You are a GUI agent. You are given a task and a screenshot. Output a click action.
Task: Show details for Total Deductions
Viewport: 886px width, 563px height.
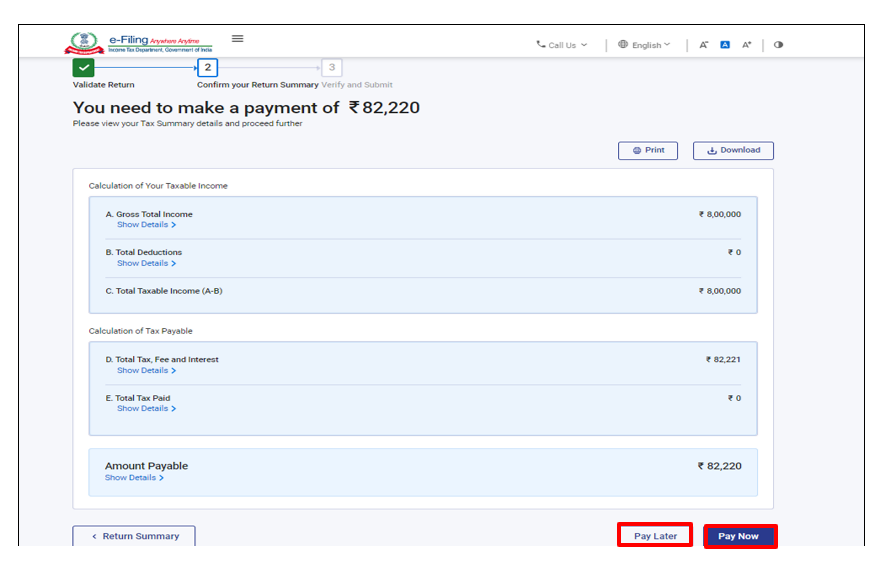point(146,264)
